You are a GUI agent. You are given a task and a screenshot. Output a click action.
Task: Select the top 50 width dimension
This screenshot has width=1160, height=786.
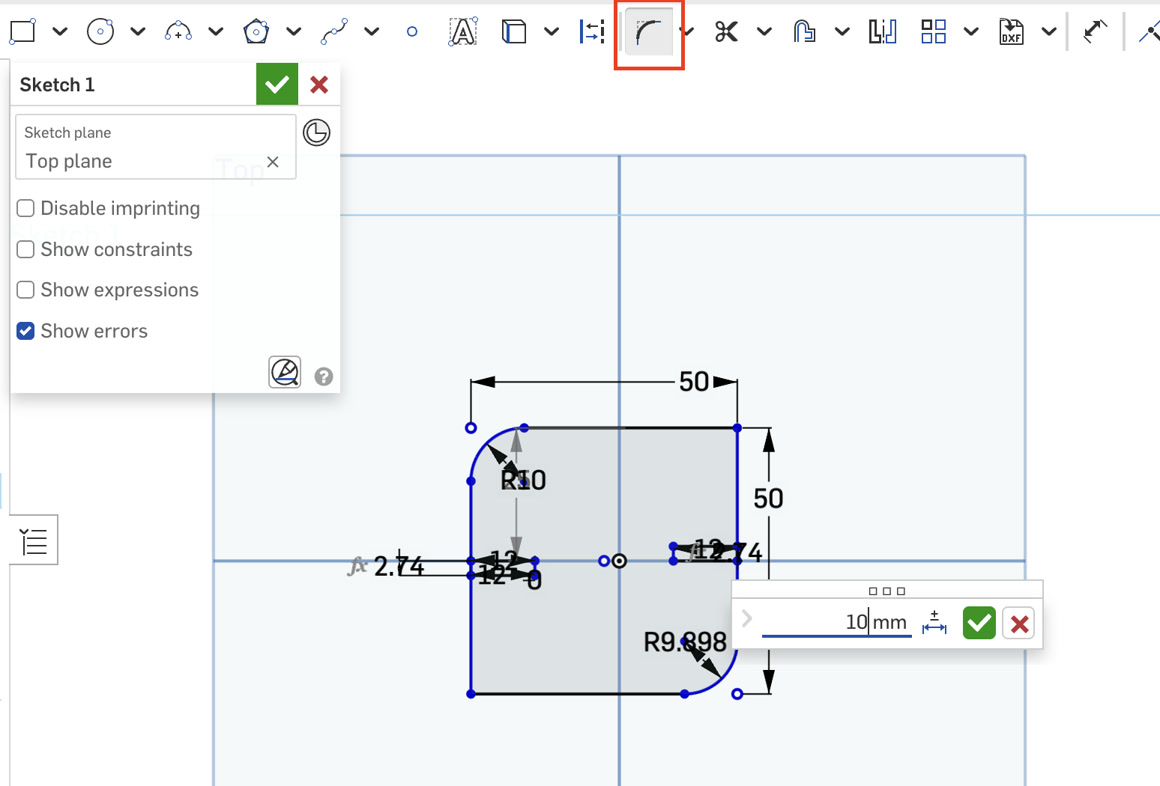coord(694,382)
